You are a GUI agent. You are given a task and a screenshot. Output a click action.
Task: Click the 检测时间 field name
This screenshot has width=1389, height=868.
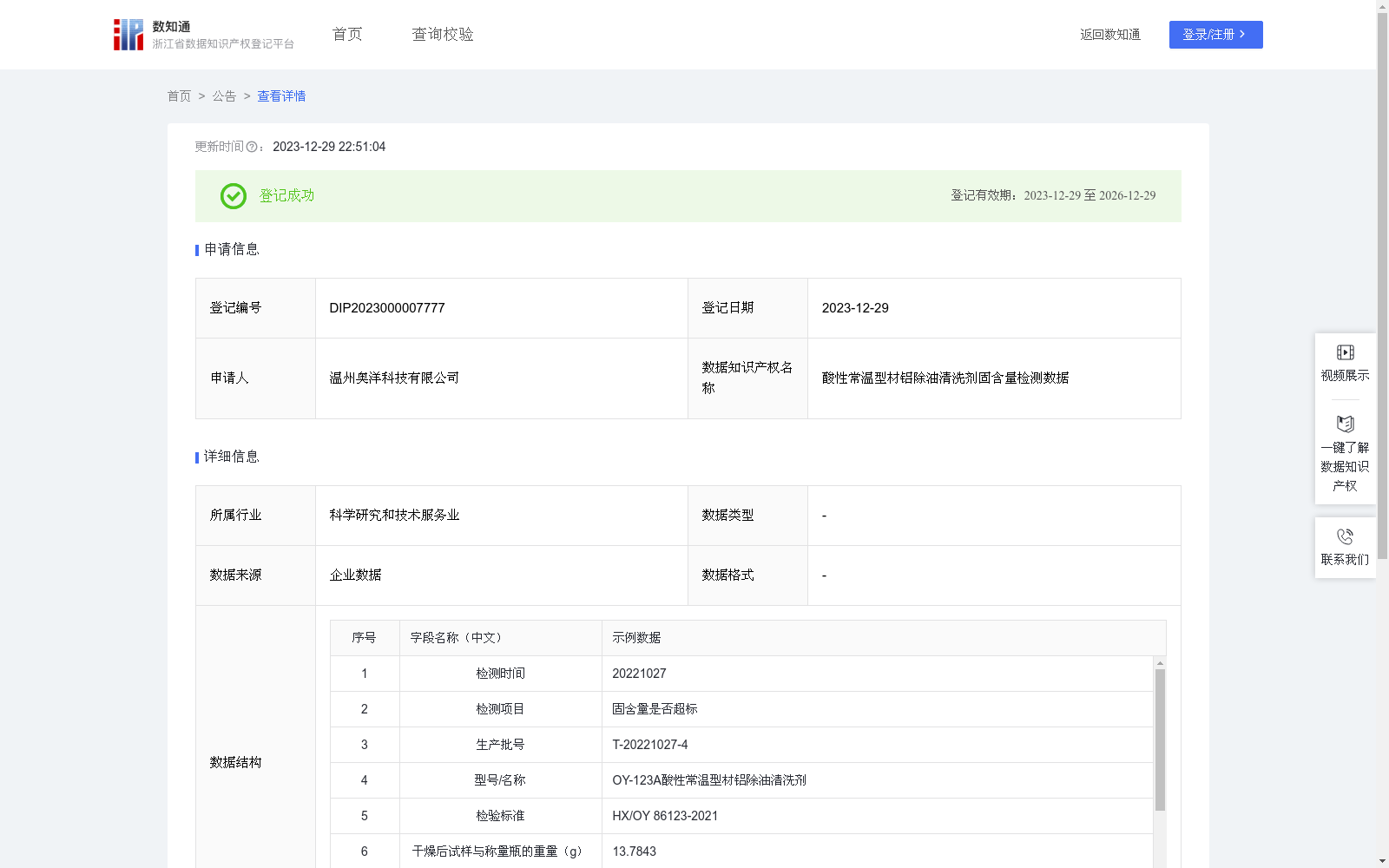coord(500,674)
